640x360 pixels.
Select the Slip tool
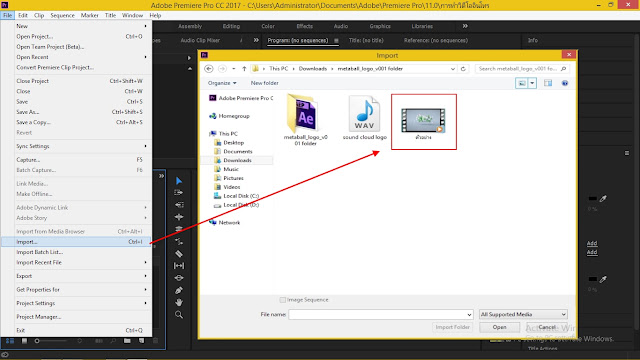point(179,266)
